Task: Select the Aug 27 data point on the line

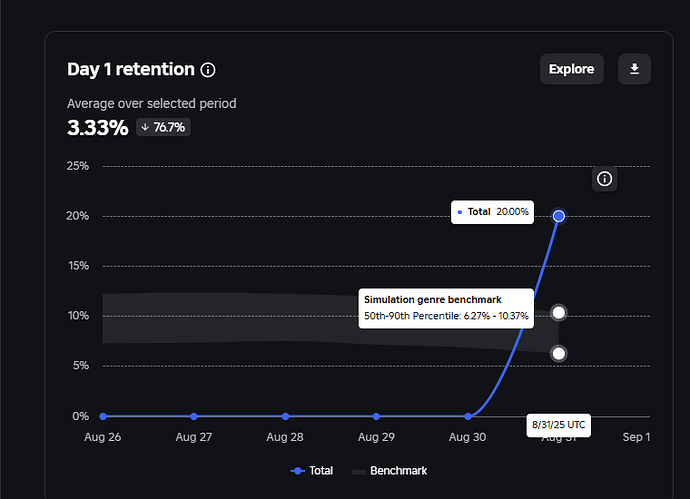Action: click(x=194, y=416)
